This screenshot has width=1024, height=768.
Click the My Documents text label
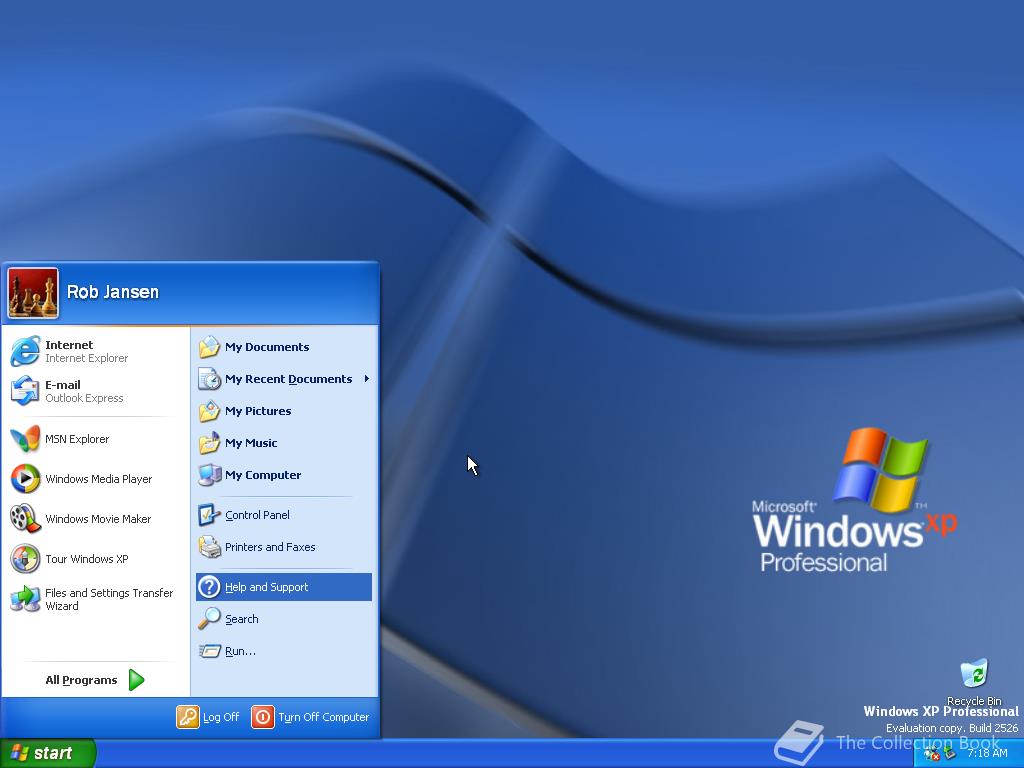point(267,347)
